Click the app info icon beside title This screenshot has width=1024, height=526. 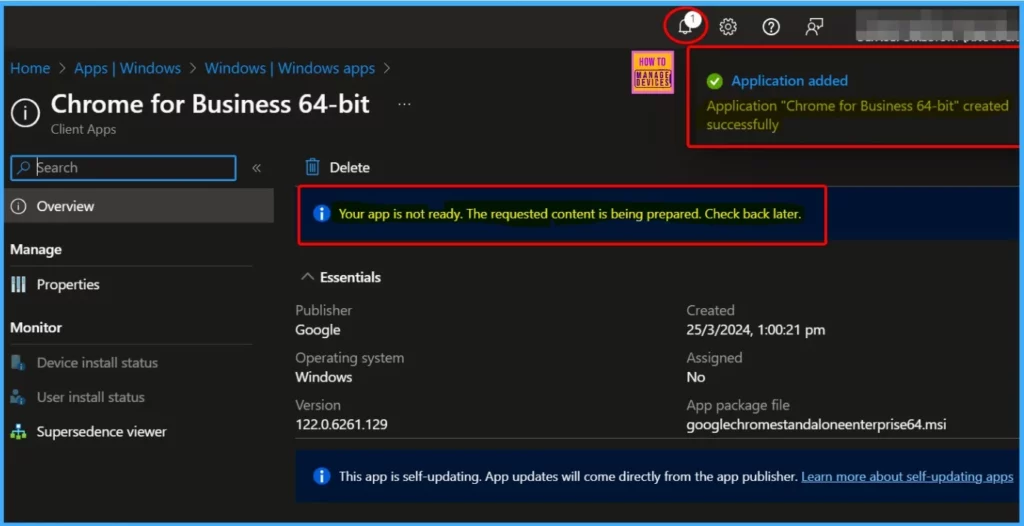click(25, 112)
